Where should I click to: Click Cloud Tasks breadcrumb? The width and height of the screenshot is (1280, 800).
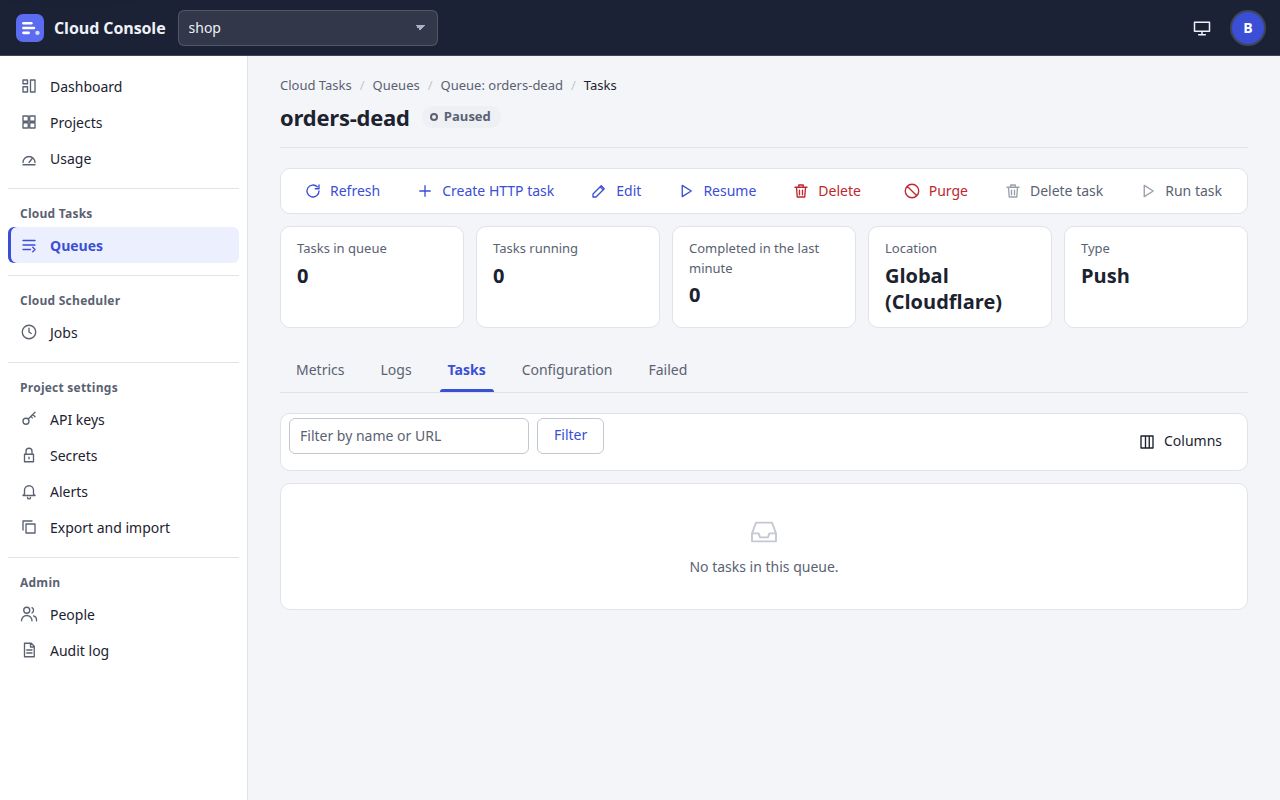coord(316,86)
